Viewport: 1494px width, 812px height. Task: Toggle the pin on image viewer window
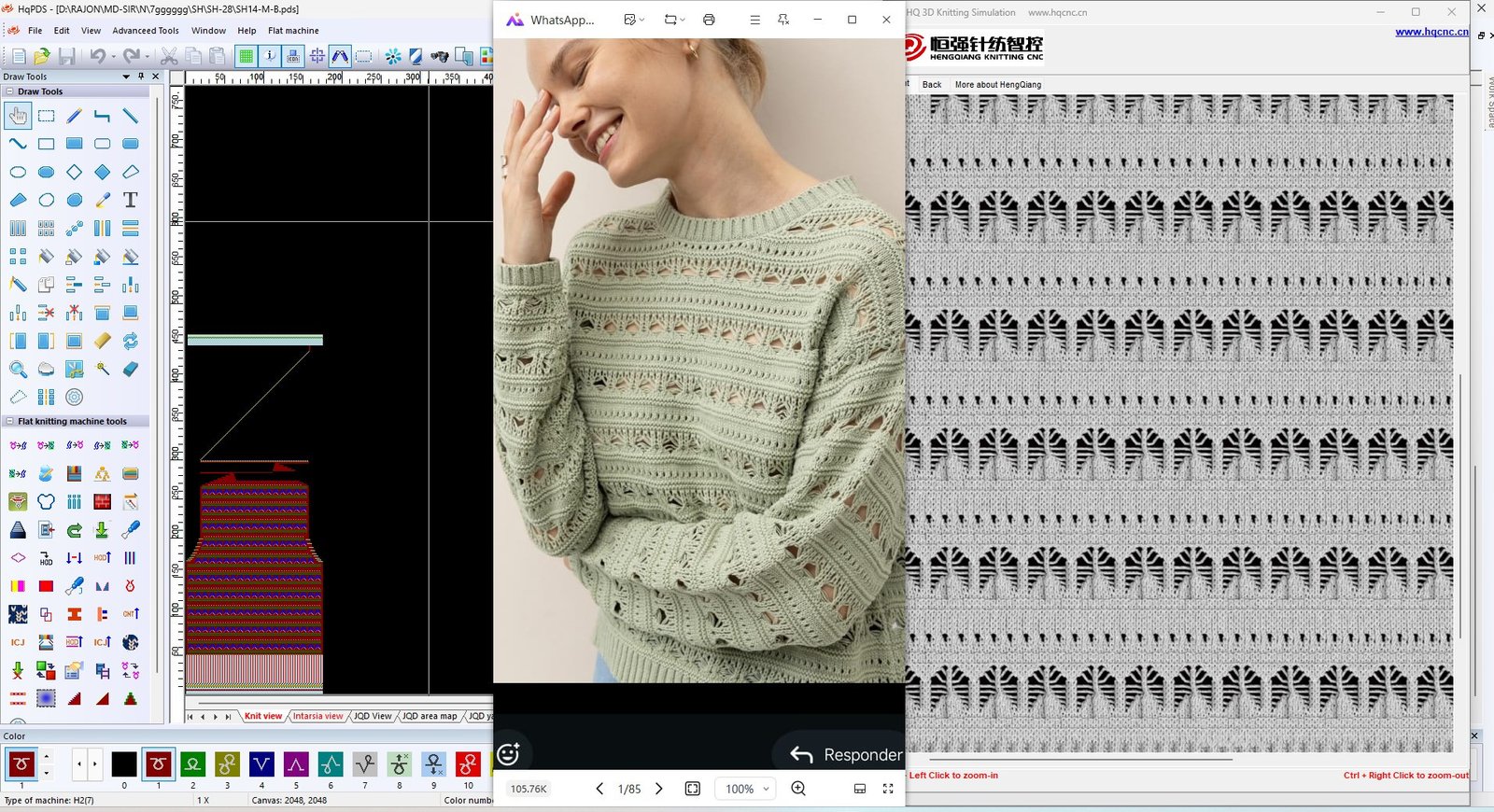coord(783,20)
